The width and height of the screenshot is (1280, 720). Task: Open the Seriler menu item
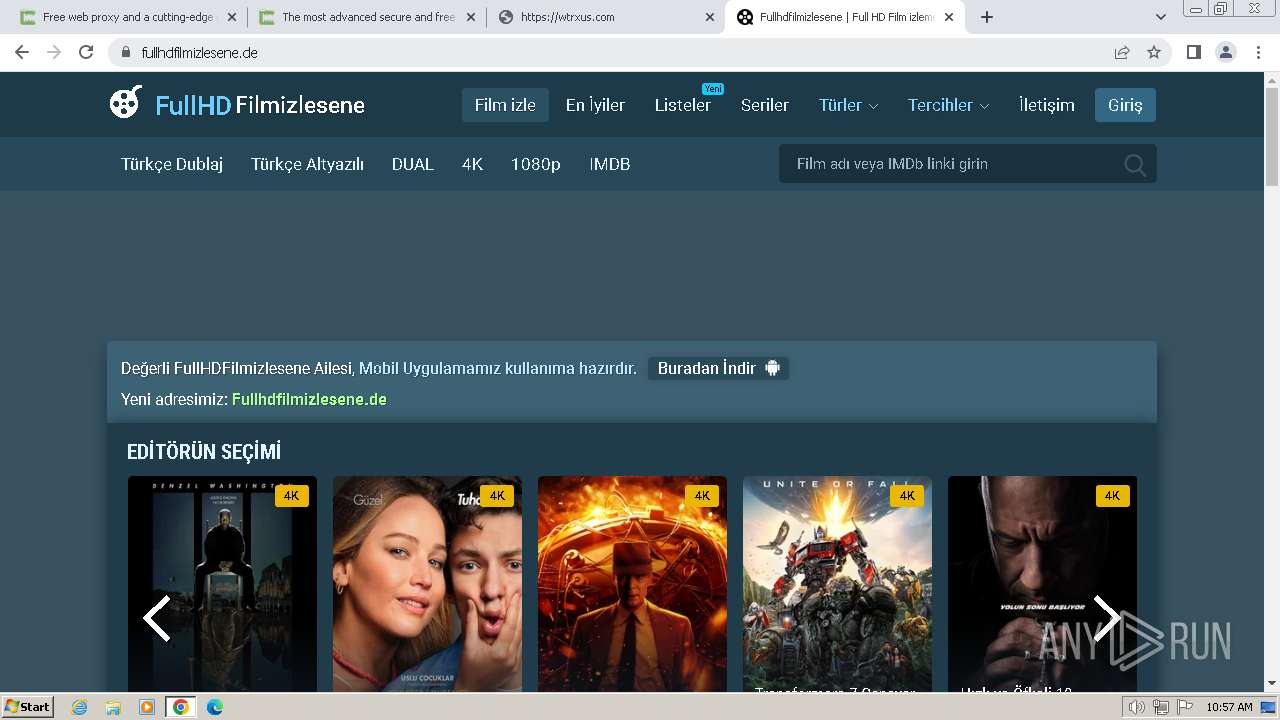coord(765,105)
